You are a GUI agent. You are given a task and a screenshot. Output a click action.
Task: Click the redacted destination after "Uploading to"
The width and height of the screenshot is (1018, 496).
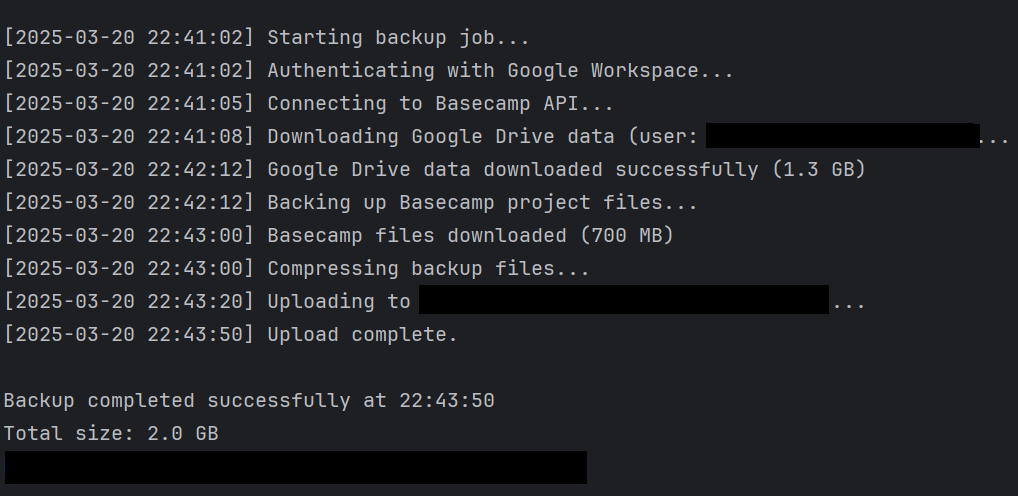tap(624, 300)
